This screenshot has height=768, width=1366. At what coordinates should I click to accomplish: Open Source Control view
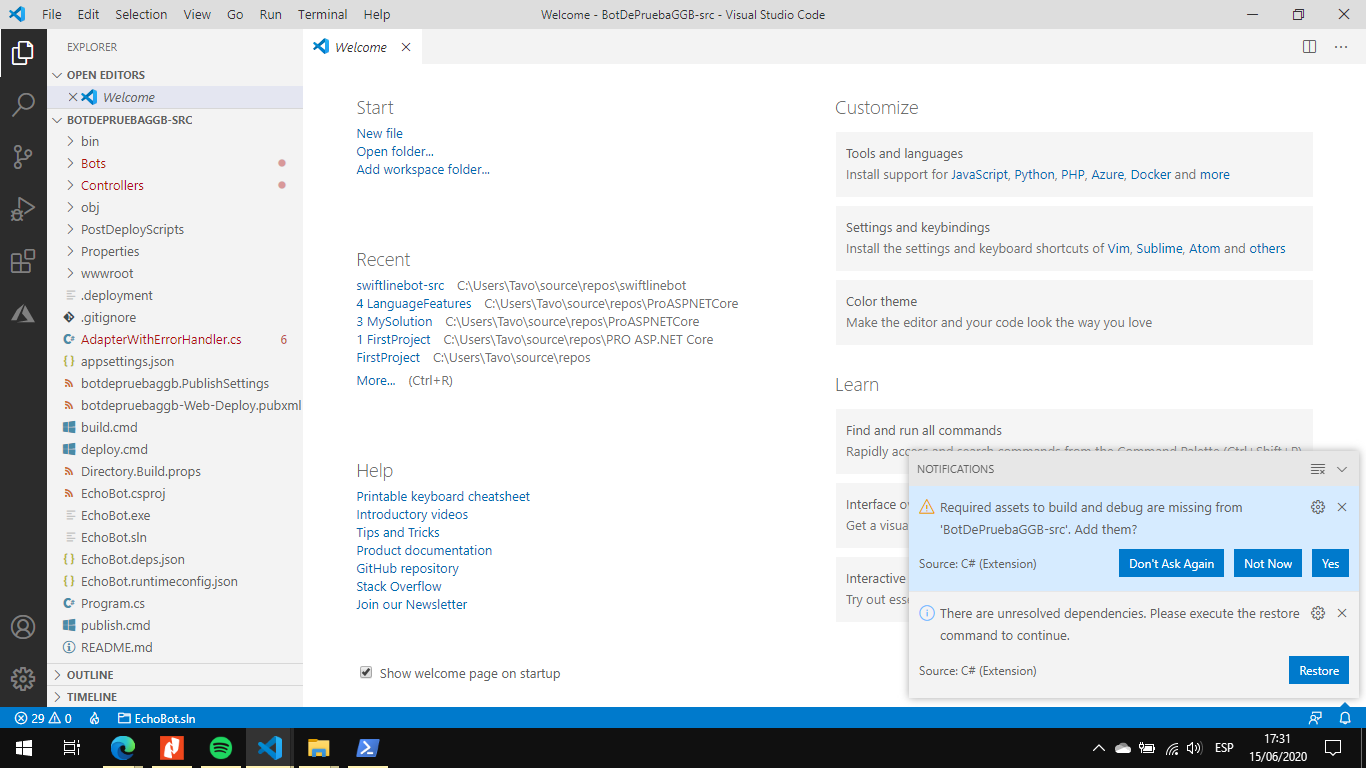click(x=23, y=157)
